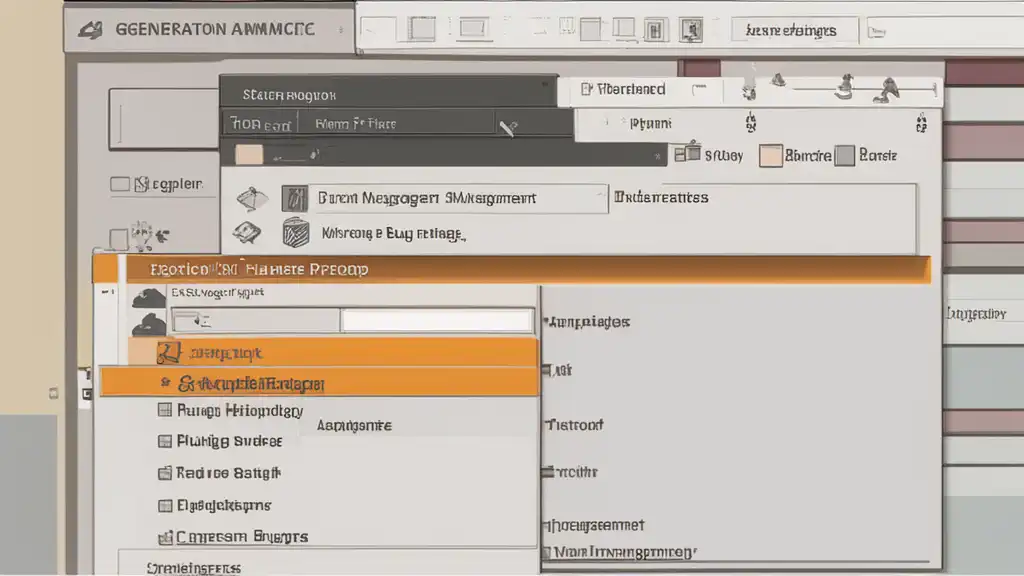Click the orange 'Eıgoticn' panel header
The image size is (1024, 576).
click(x=511, y=270)
